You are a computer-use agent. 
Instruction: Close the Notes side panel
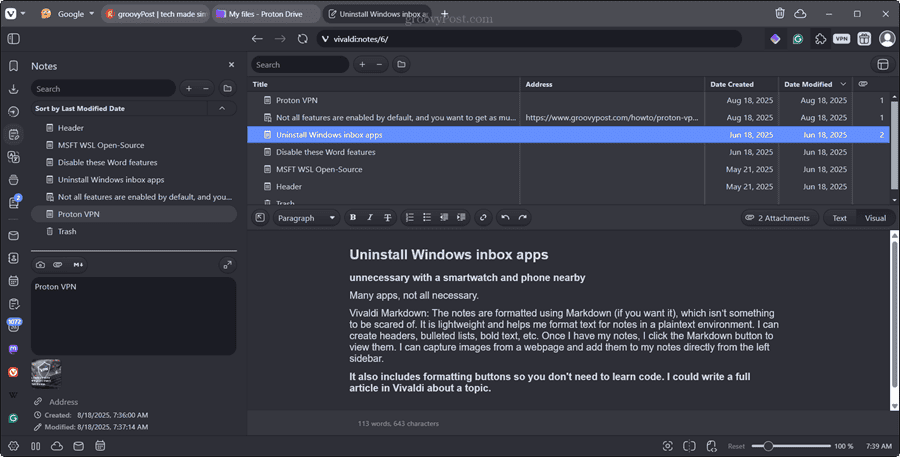click(x=231, y=65)
